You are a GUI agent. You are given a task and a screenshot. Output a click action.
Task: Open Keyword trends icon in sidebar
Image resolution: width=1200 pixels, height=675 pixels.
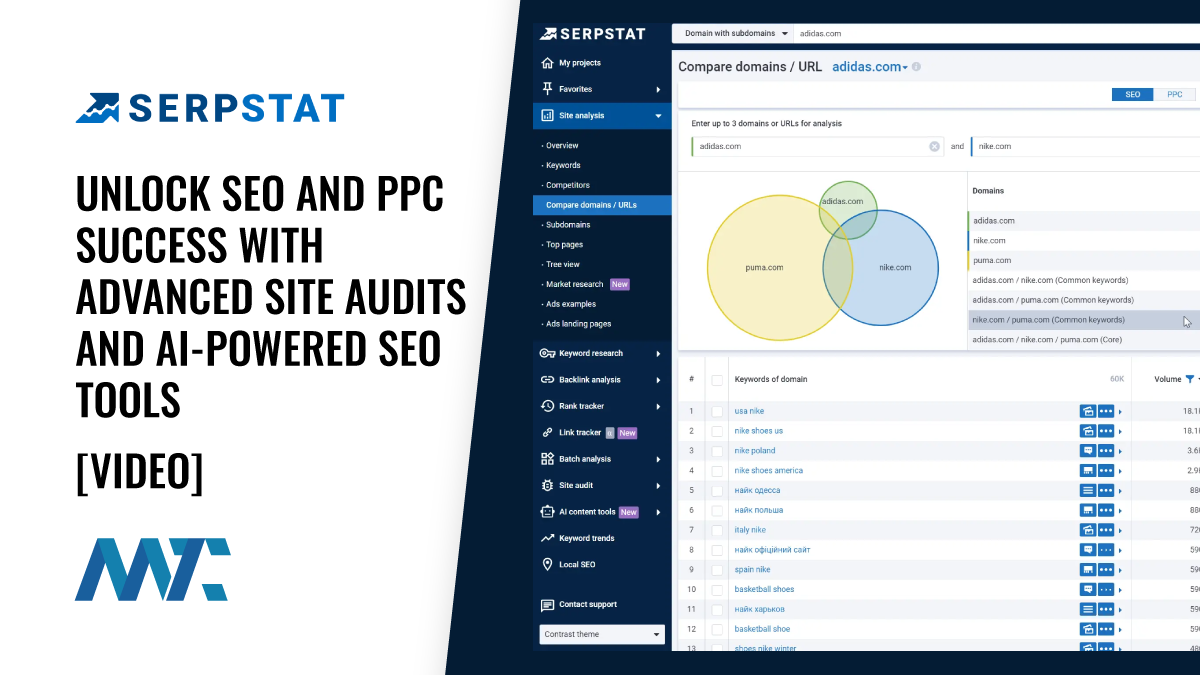[x=547, y=538]
